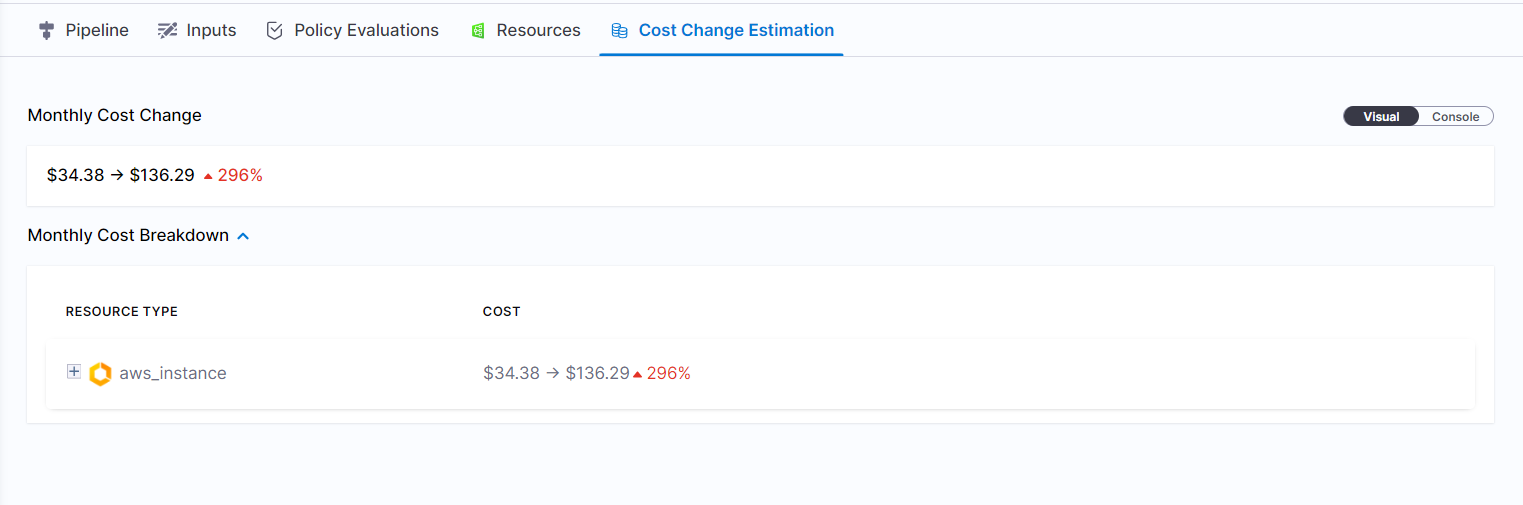Open the Pipeline tab

[x=97, y=31]
